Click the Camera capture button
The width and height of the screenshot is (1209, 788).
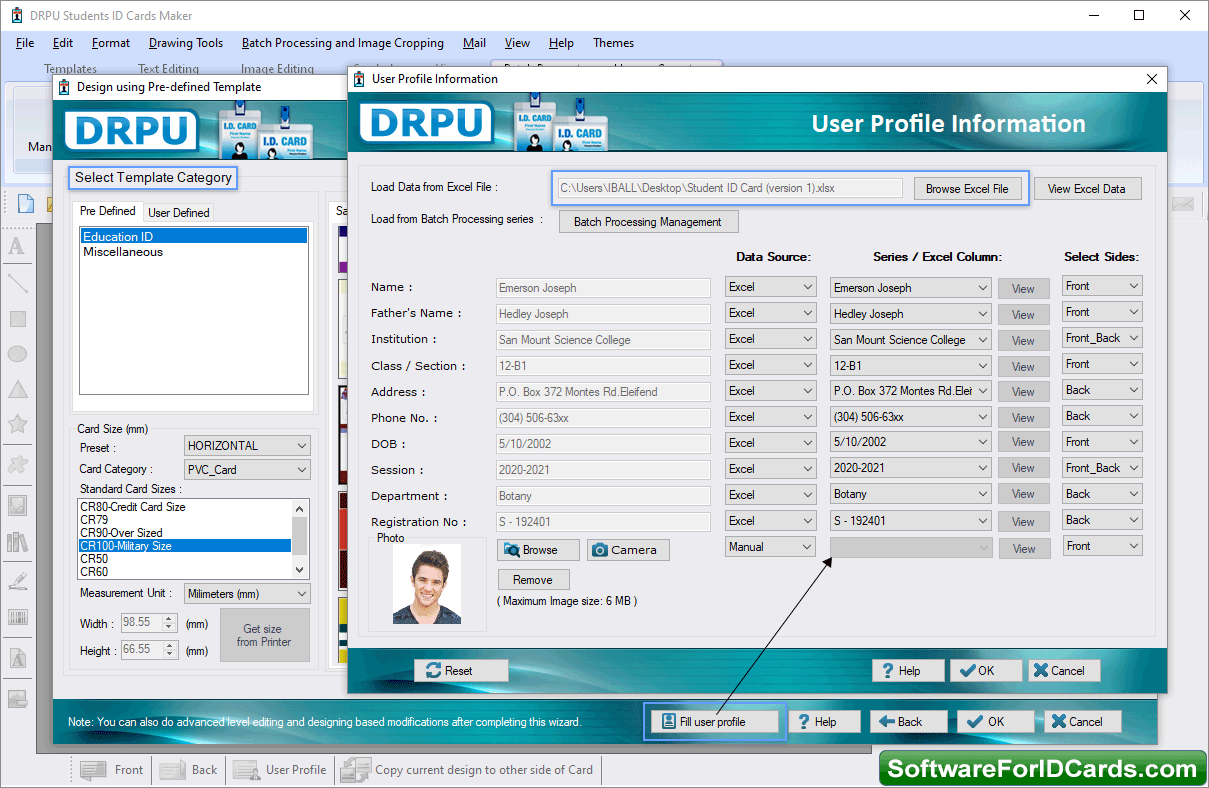point(628,550)
